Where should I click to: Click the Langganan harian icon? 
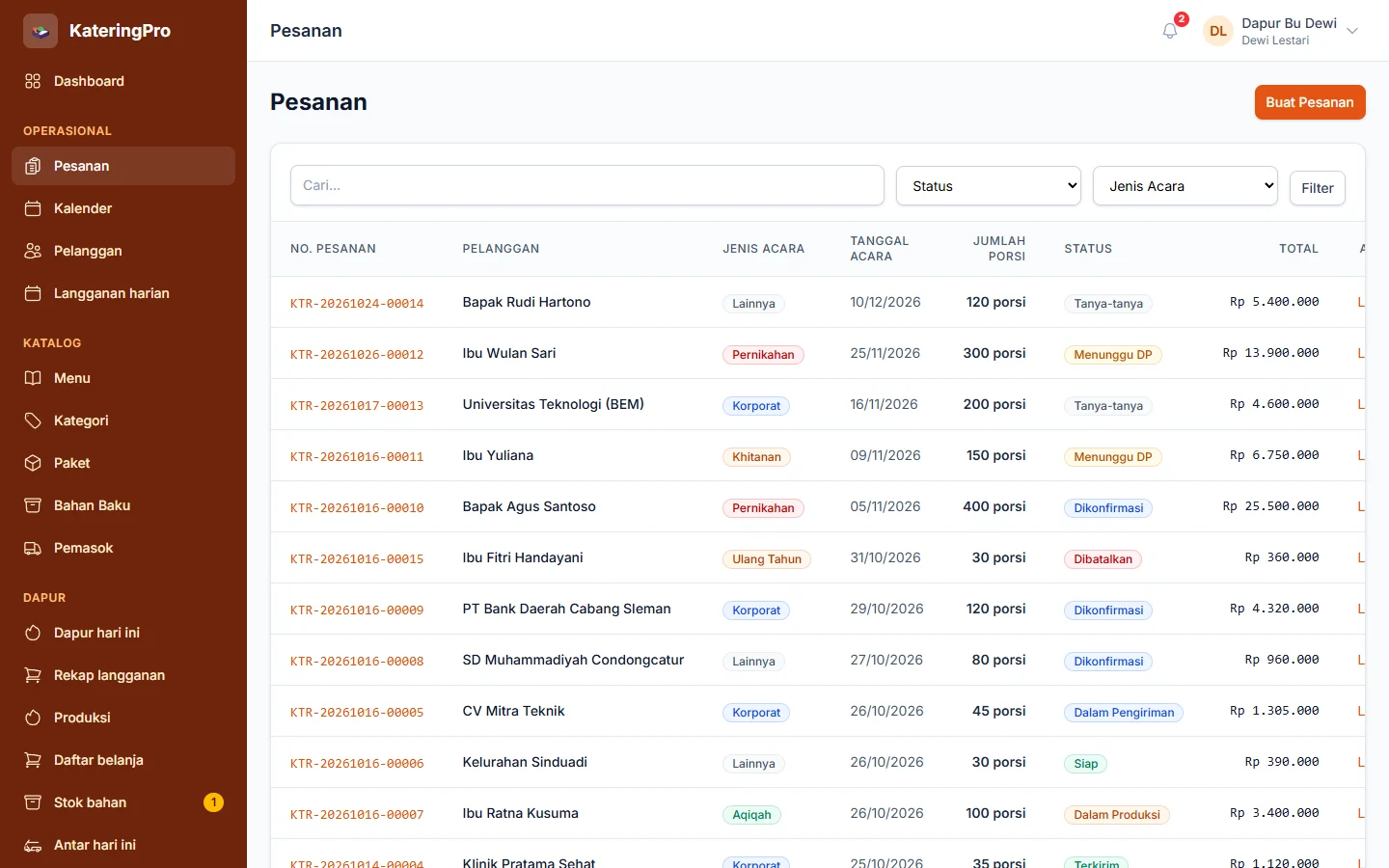[x=33, y=293]
